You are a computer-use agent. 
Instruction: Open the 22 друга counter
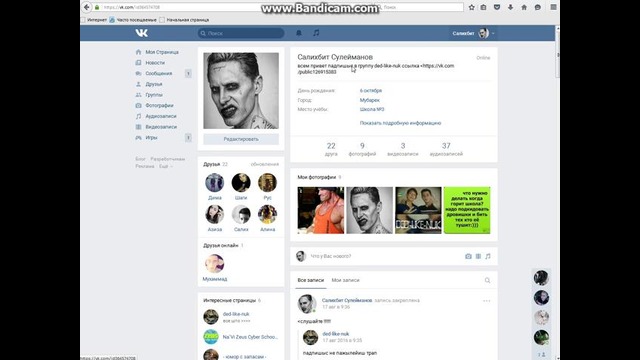pos(331,149)
